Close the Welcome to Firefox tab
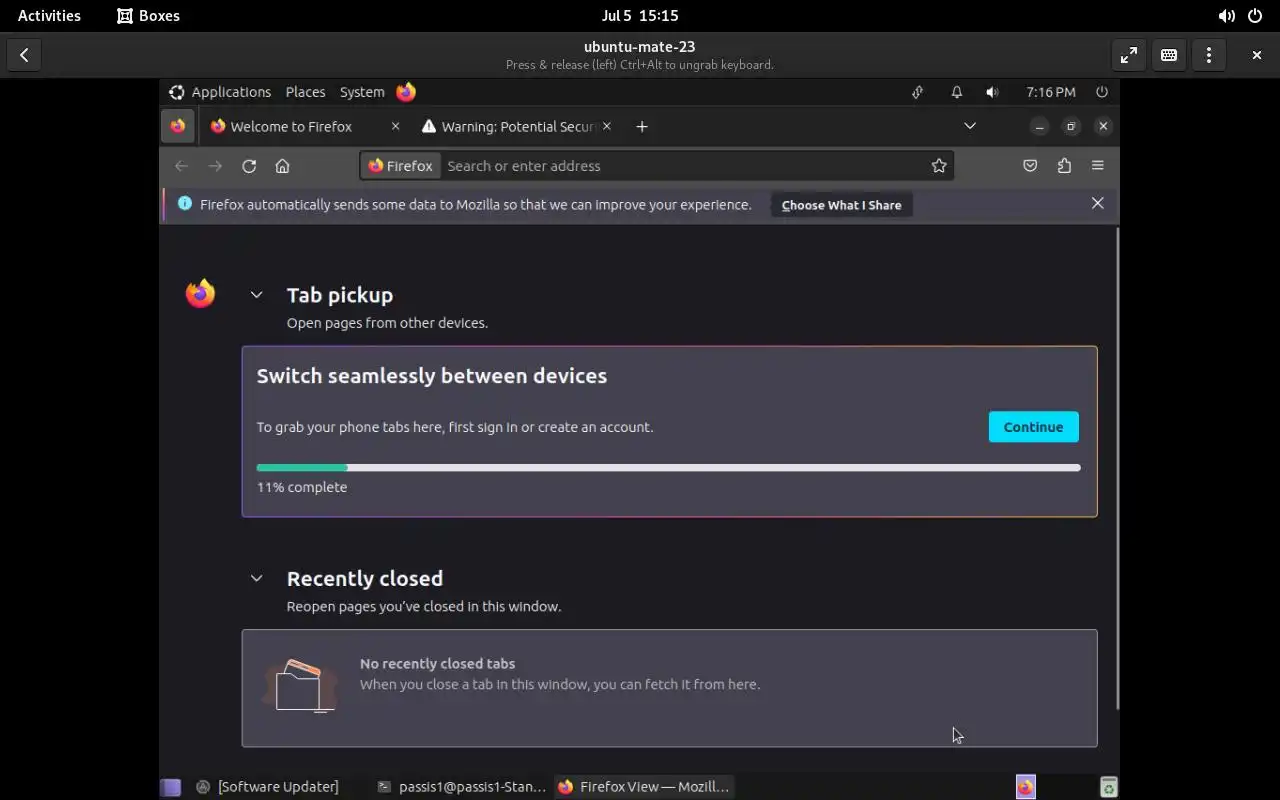This screenshot has width=1280, height=800. [x=395, y=126]
